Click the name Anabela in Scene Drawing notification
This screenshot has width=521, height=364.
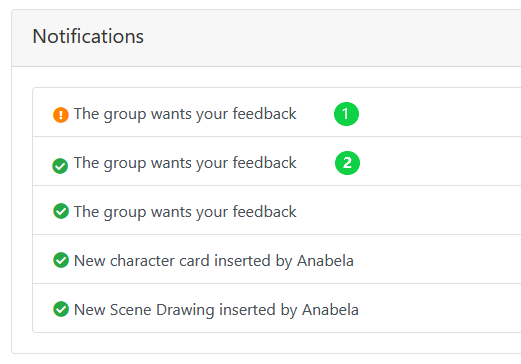(330, 310)
